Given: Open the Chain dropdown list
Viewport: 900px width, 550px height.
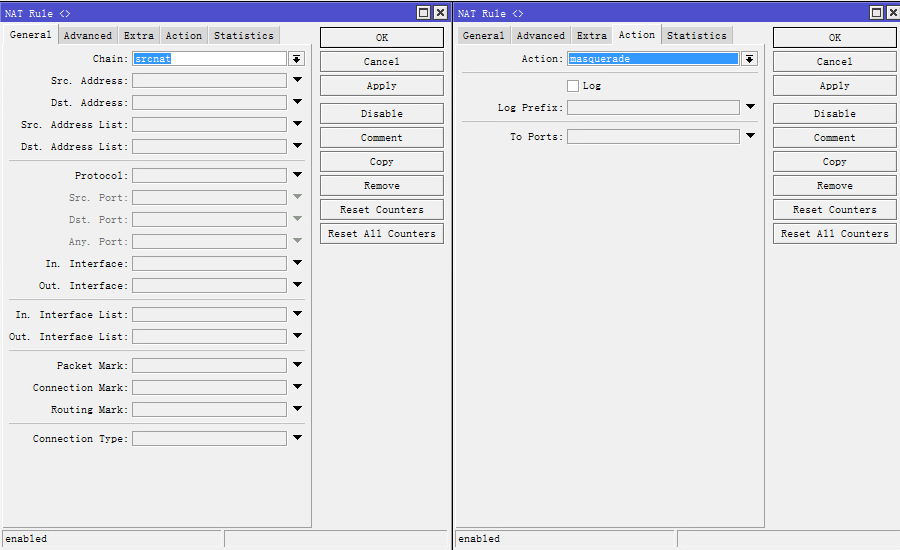Looking at the screenshot, I should click(x=297, y=59).
